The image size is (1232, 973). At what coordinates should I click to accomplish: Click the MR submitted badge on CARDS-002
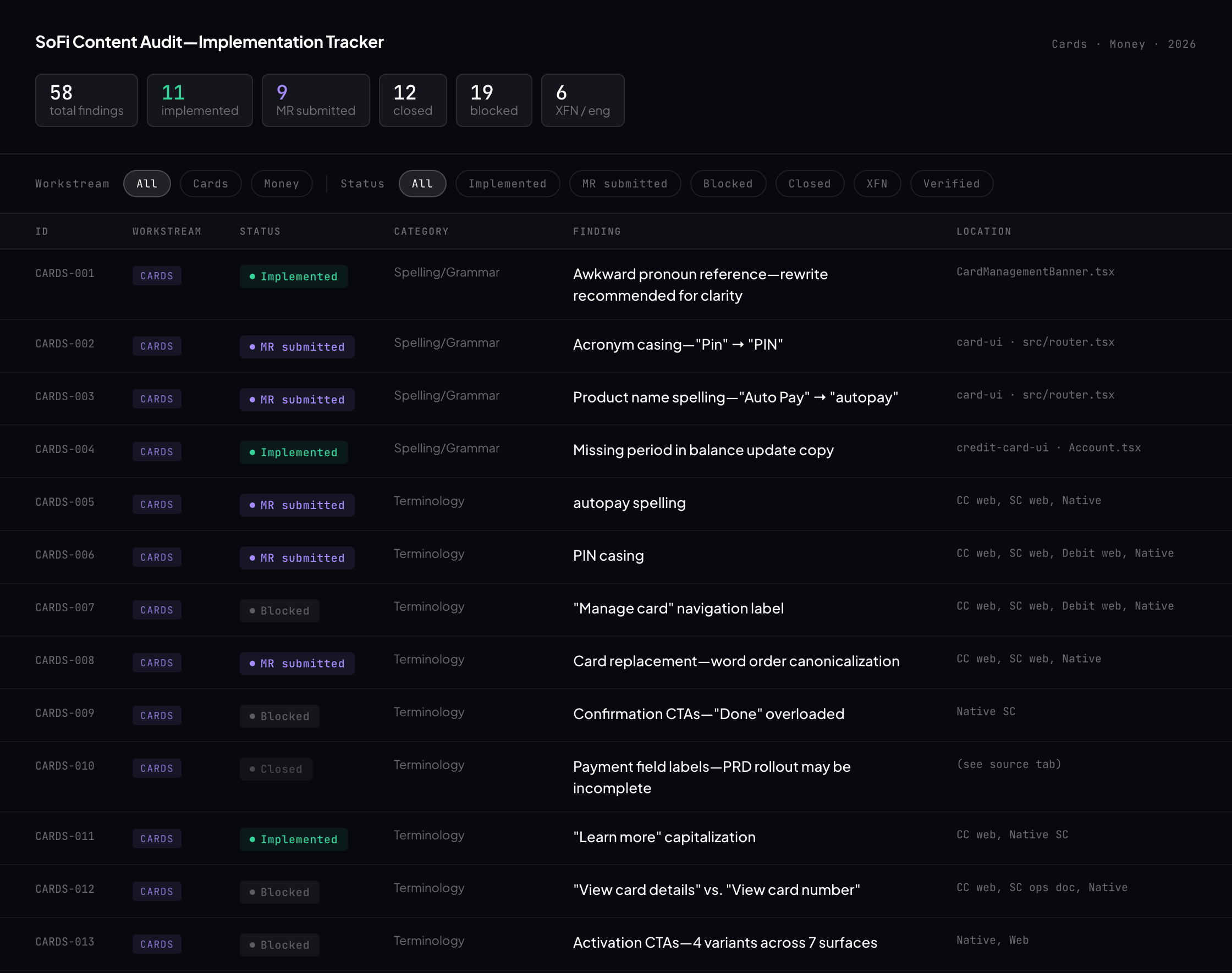(298, 347)
